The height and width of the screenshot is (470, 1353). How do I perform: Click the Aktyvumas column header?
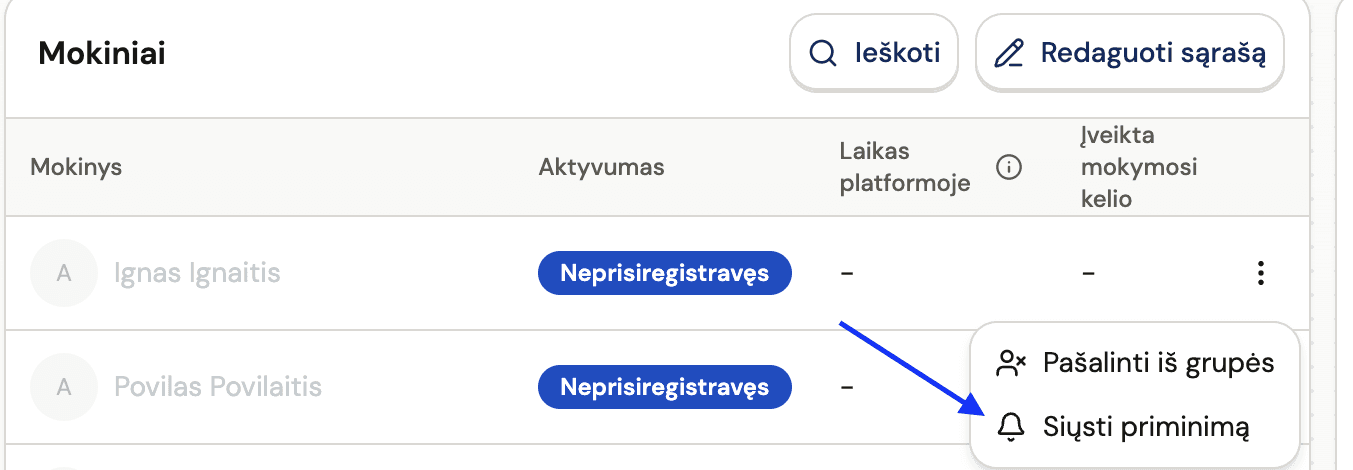pyautogui.click(x=601, y=167)
